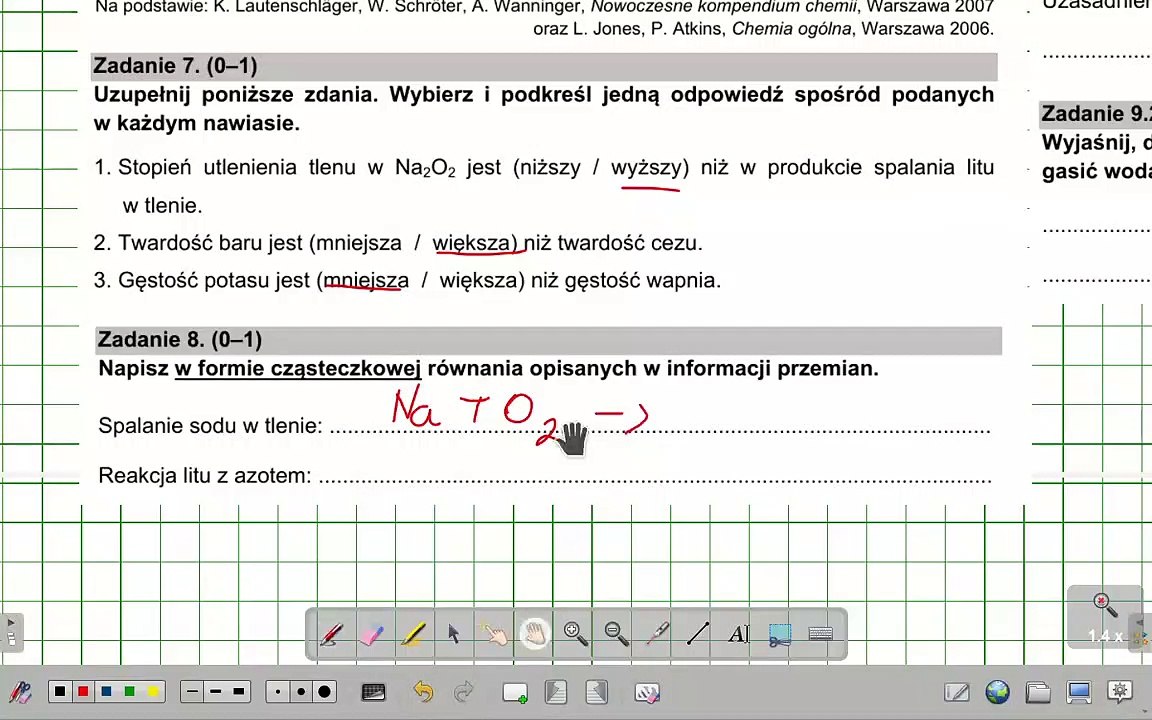
Task: Select the straight line drawing tool
Action: (698, 633)
